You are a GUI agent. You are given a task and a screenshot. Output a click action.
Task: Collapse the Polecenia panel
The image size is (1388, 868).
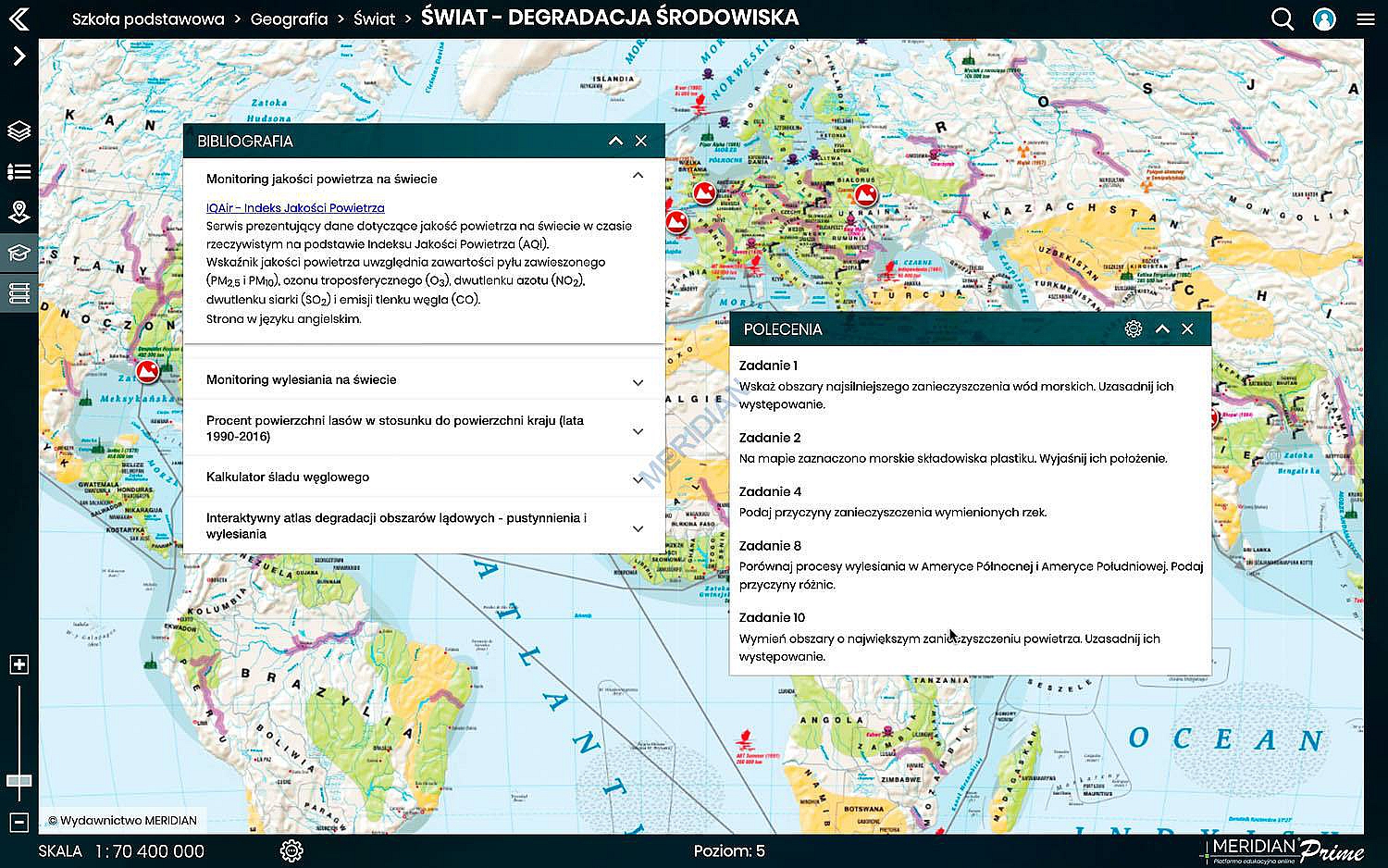click(1162, 329)
